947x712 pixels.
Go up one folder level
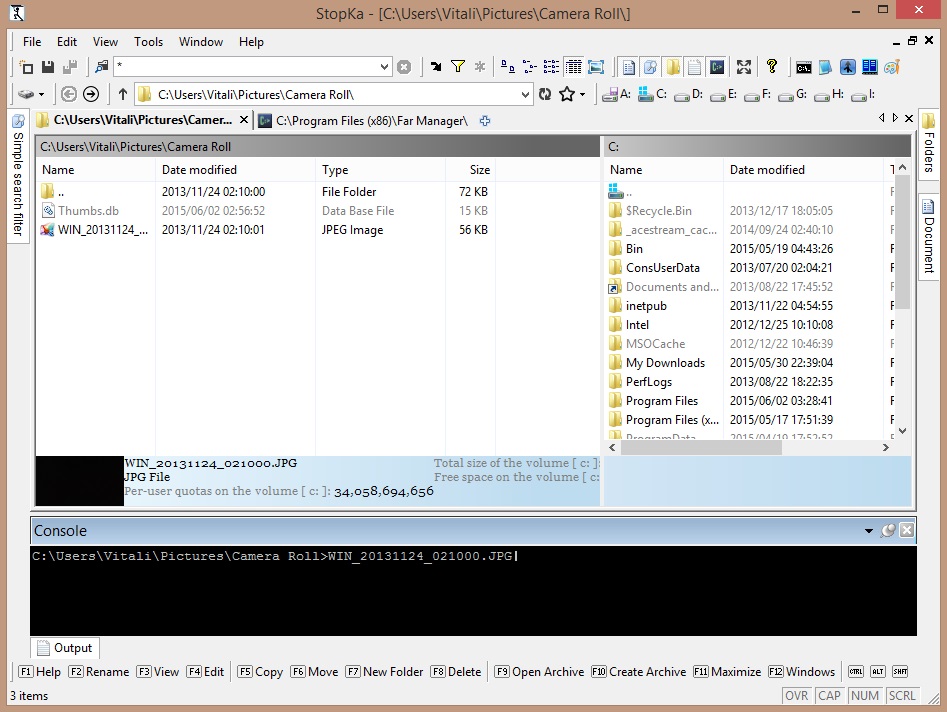click(123, 94)
